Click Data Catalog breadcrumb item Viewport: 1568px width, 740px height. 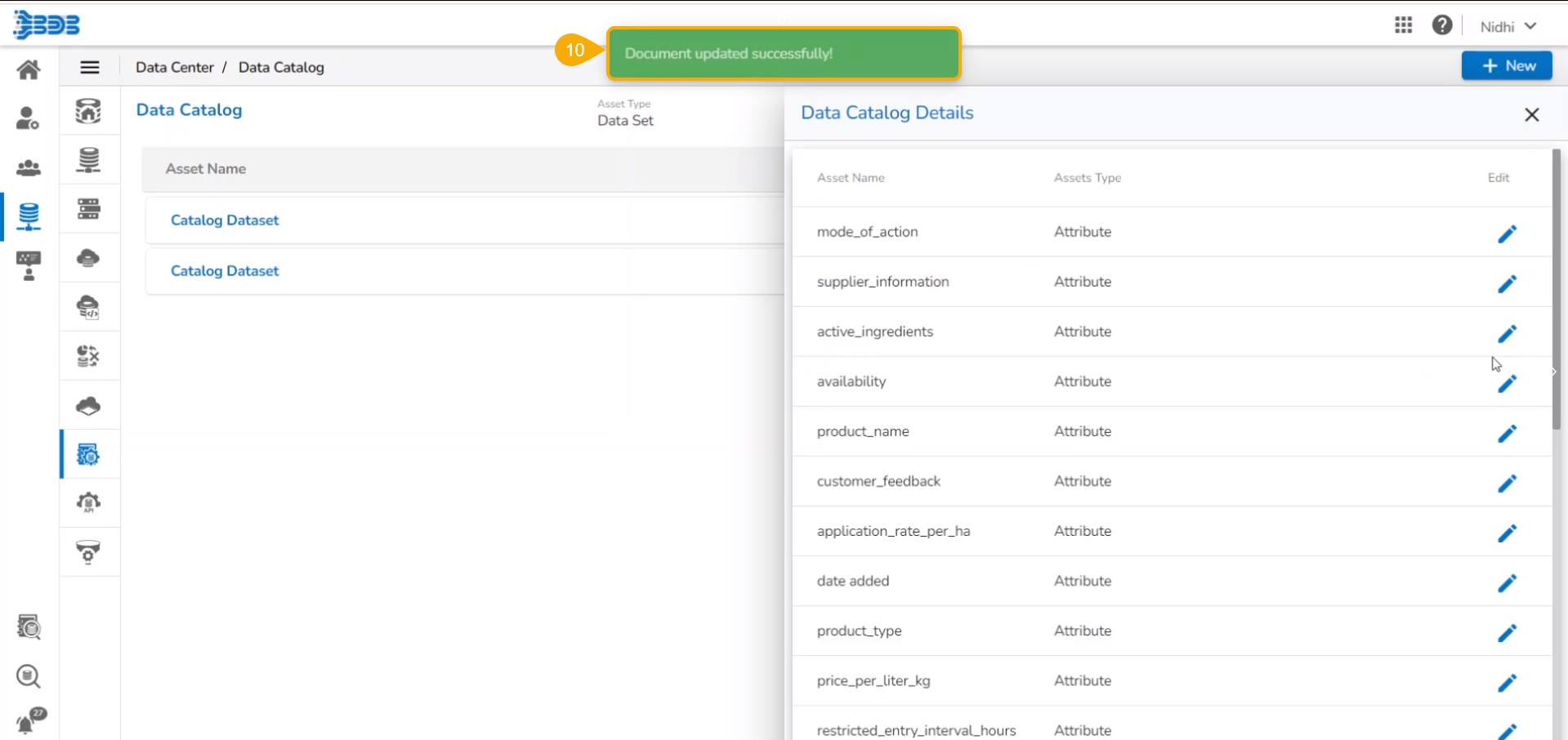(281, 67)
